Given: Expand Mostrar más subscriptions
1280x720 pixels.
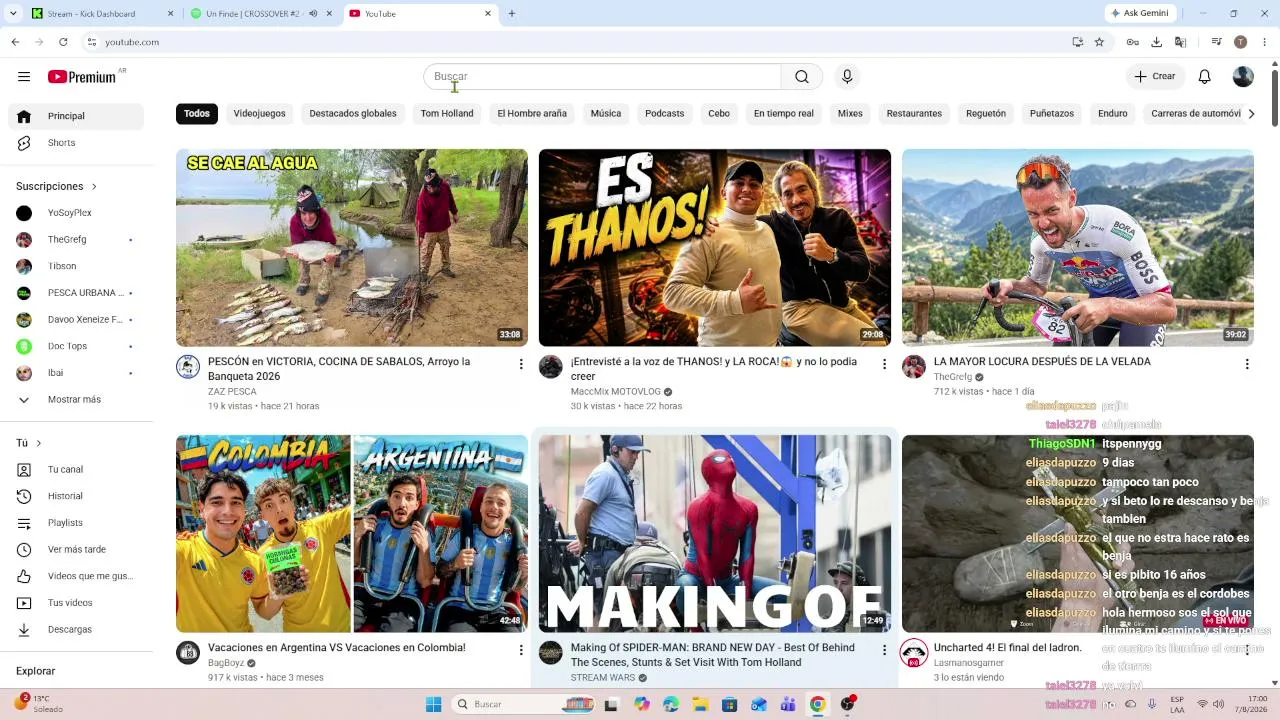Looking at the screenshot, I should (x=76, y=400).
